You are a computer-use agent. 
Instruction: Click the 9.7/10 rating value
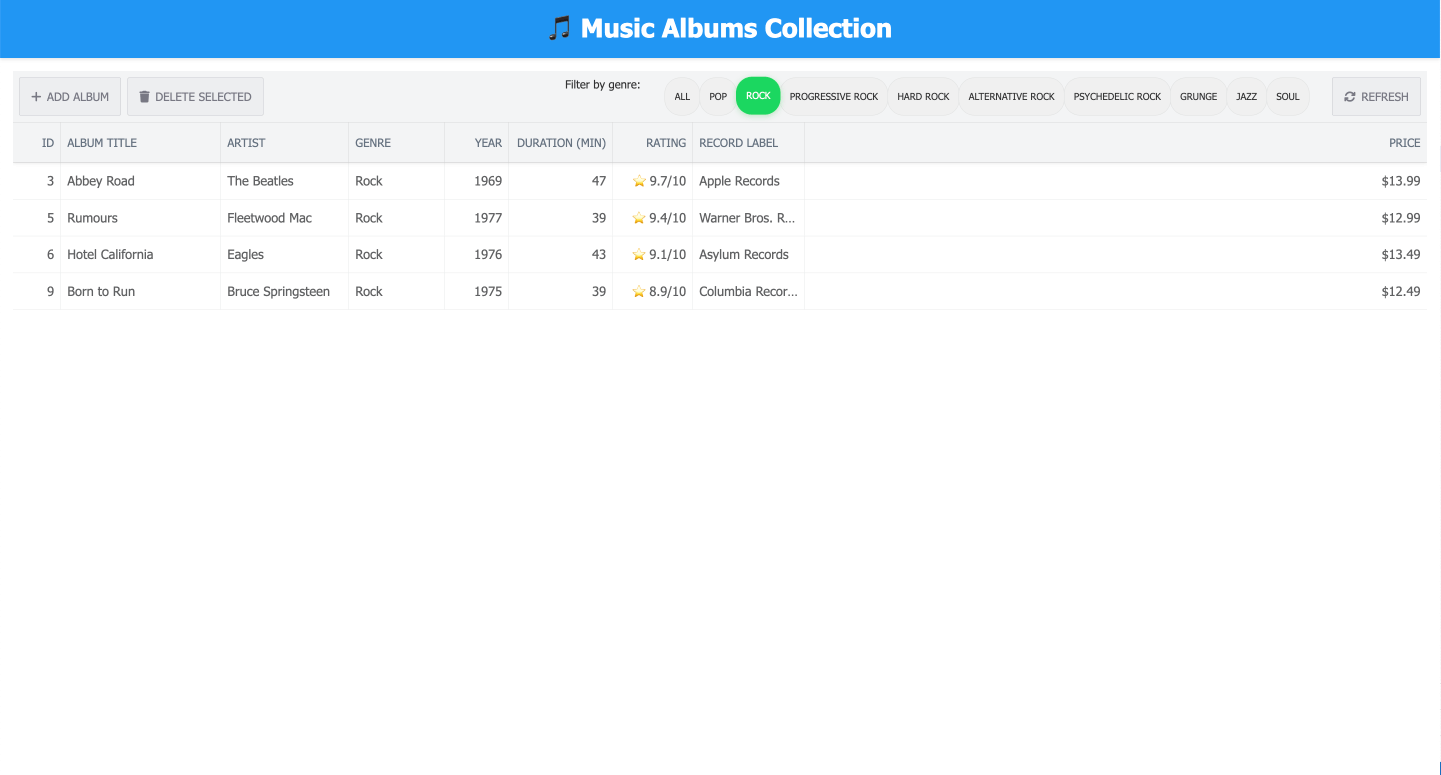click(668, 181)
